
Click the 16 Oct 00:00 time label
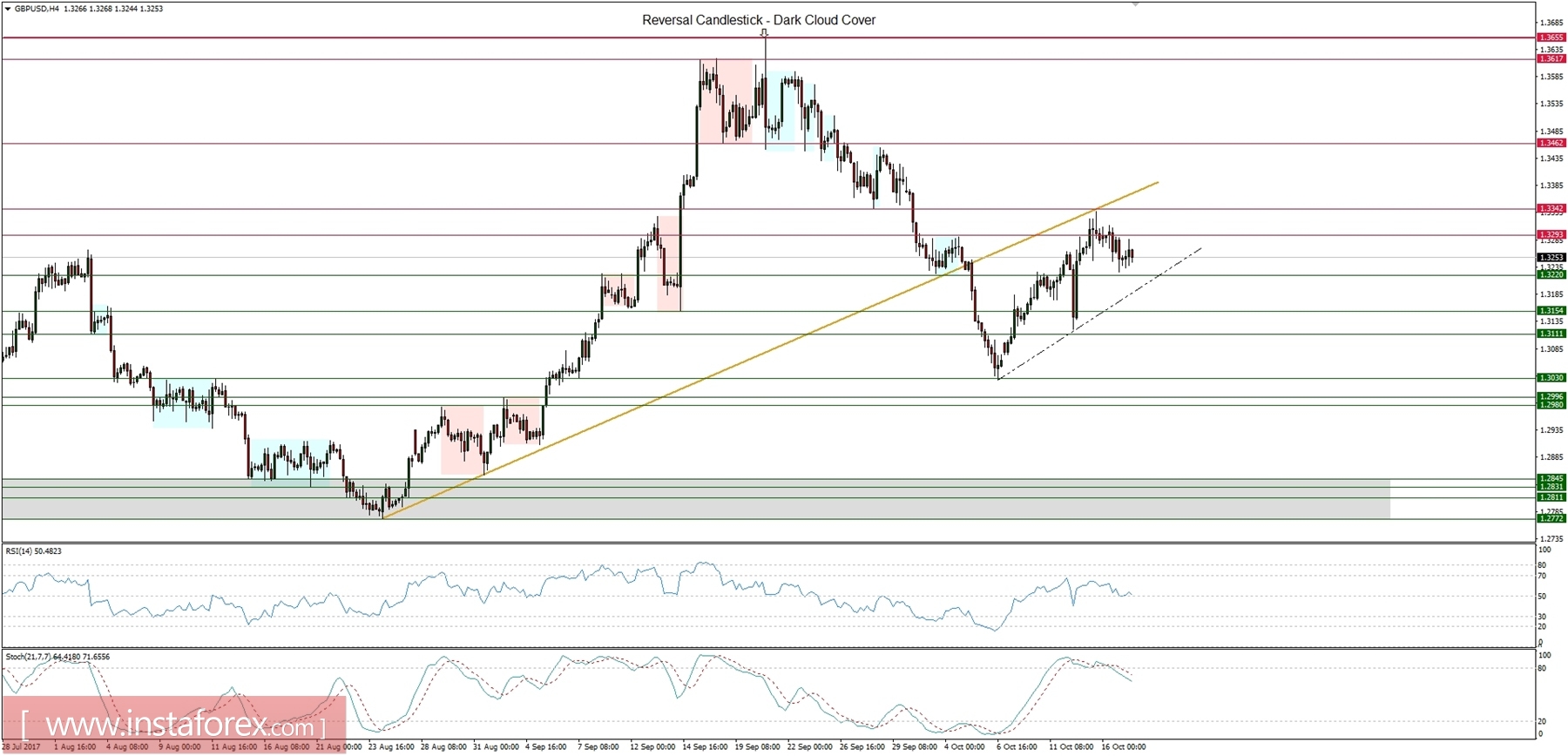[1123, 746]
